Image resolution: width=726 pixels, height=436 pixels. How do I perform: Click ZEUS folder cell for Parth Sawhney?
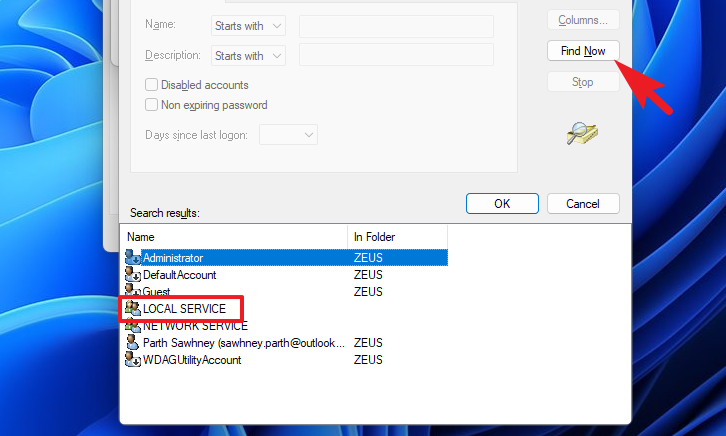pyautogui.click(x=368, y=343)
